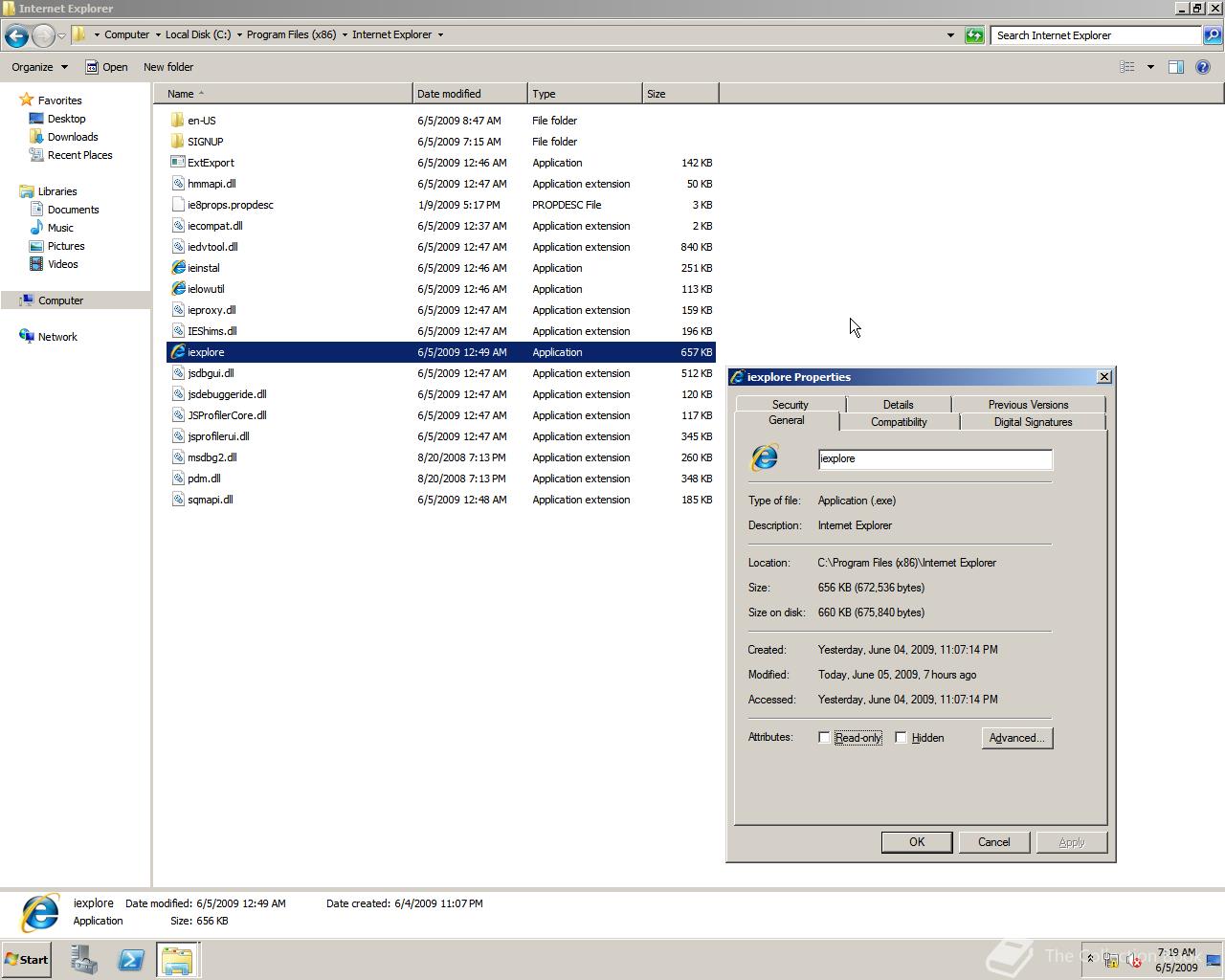Switch to the Security tab
Viewport: 1225px width, 980px height.
(x=791, y=405)
